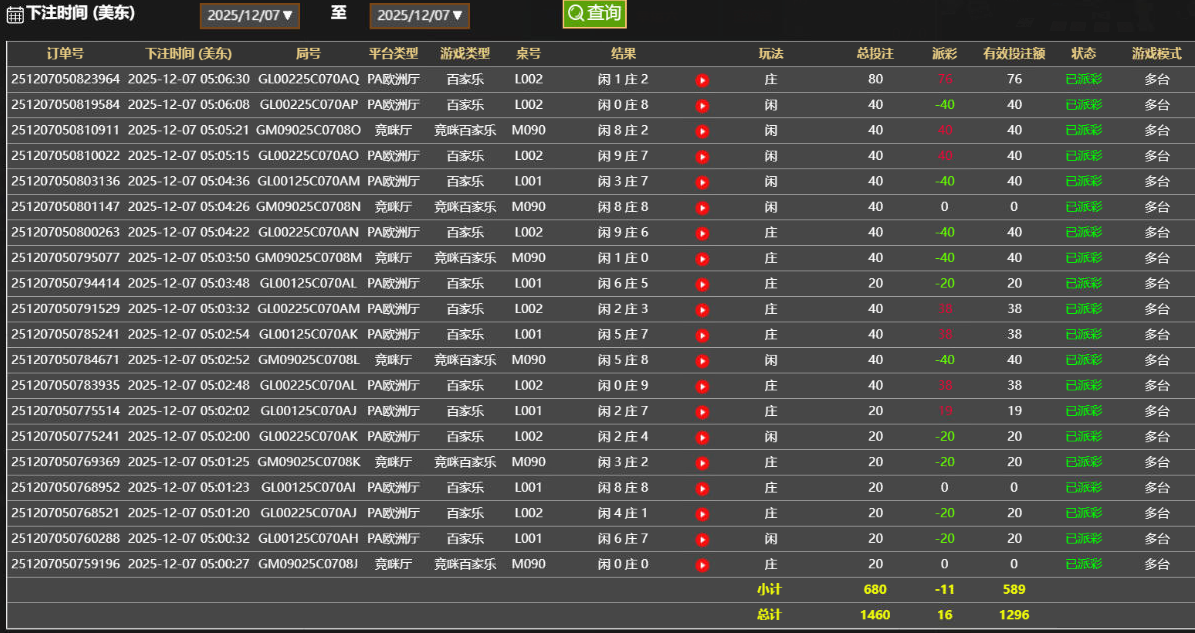
Task: Play the replay for result 闲 5 庄 7
Action: (703, 334)
